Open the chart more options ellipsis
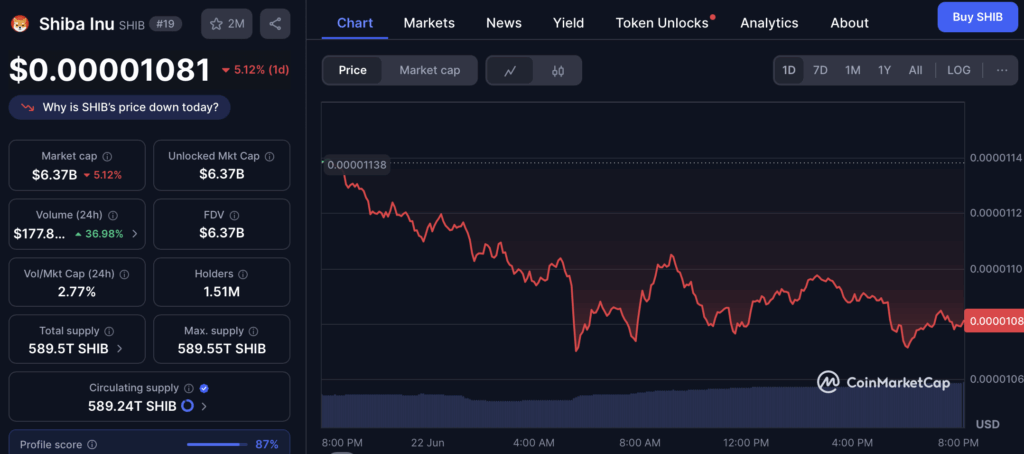 [x=1002, y=71]
